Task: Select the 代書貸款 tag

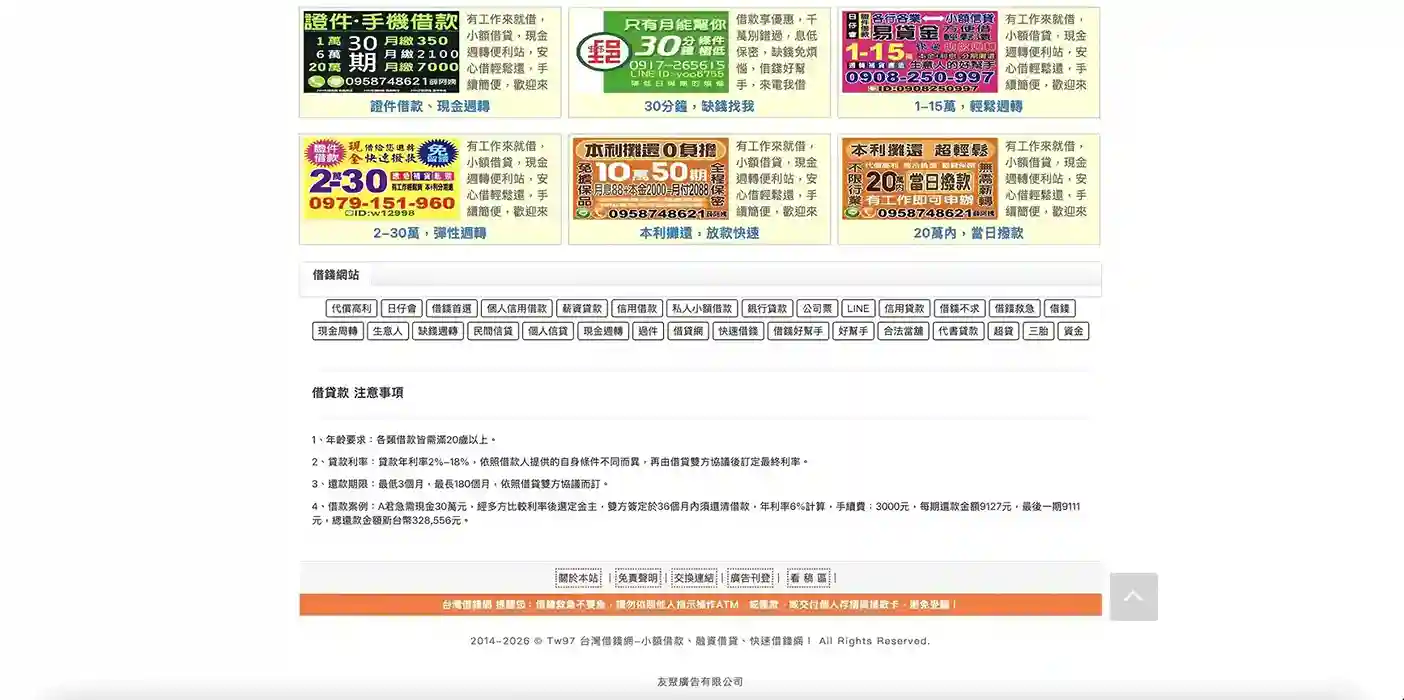Action: [959, 330]
